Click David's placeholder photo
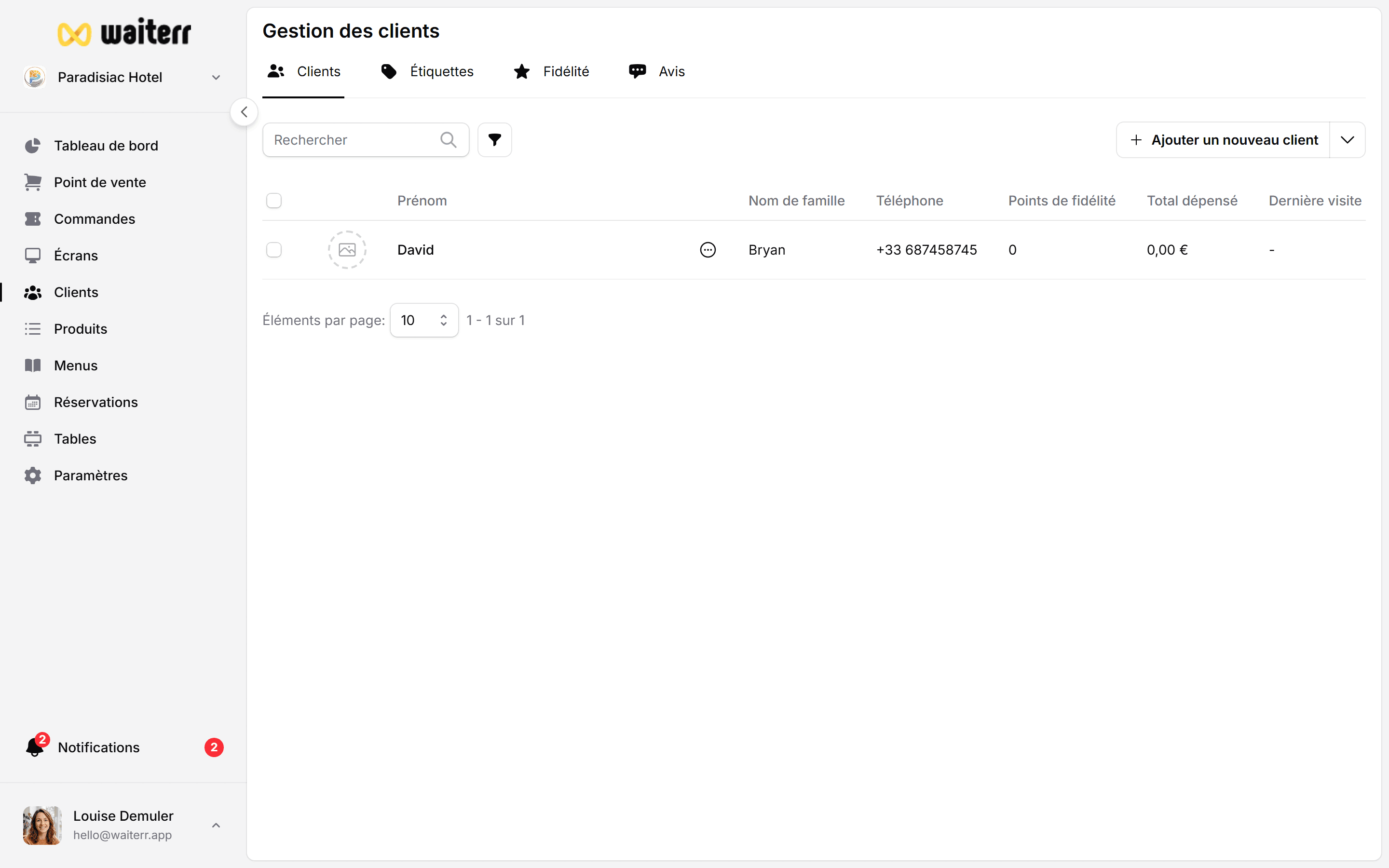This screenshot has height=868, width=1389. tap(347, 250)
